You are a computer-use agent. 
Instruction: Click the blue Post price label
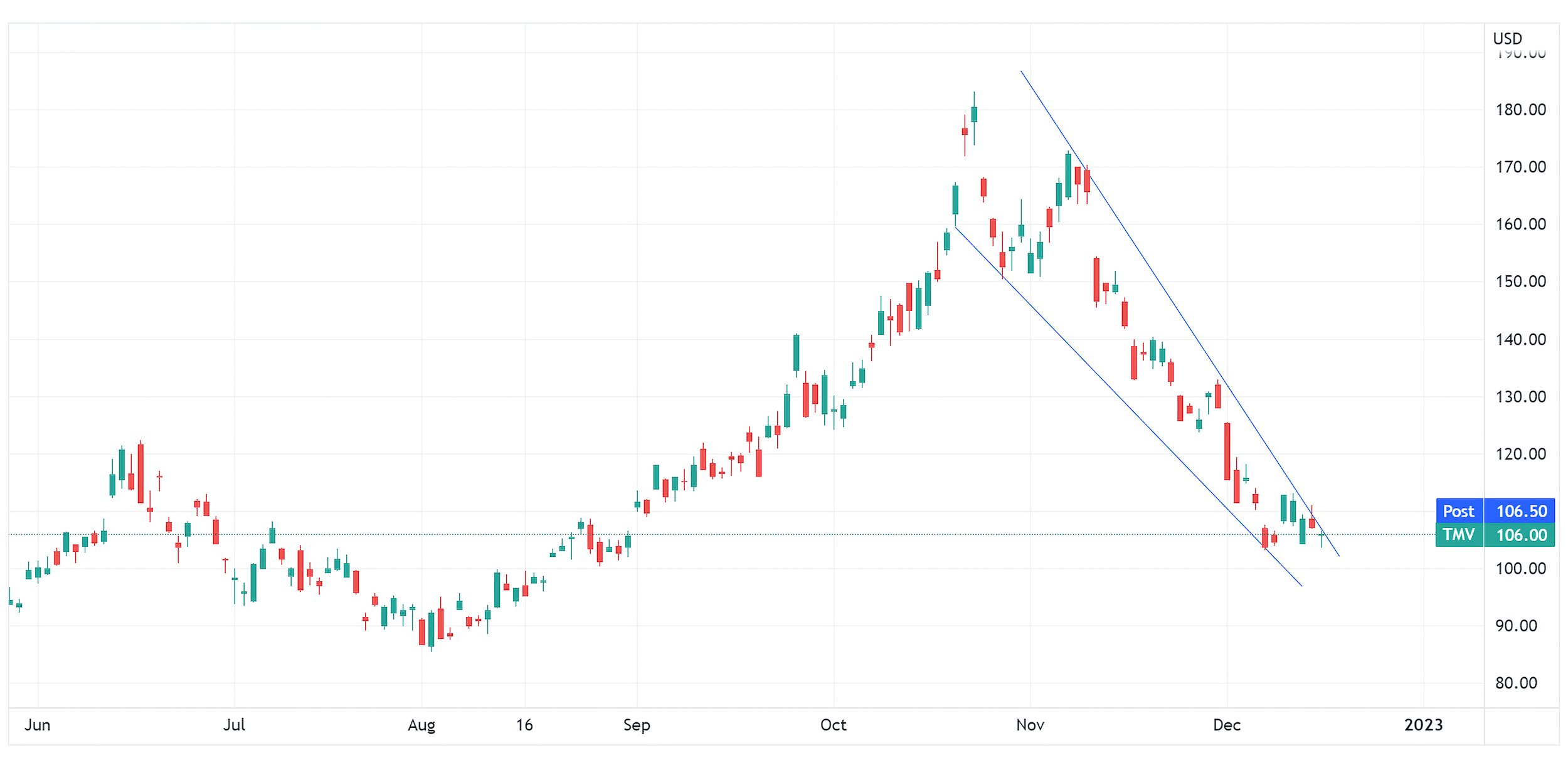click(x=1458, y=511)
